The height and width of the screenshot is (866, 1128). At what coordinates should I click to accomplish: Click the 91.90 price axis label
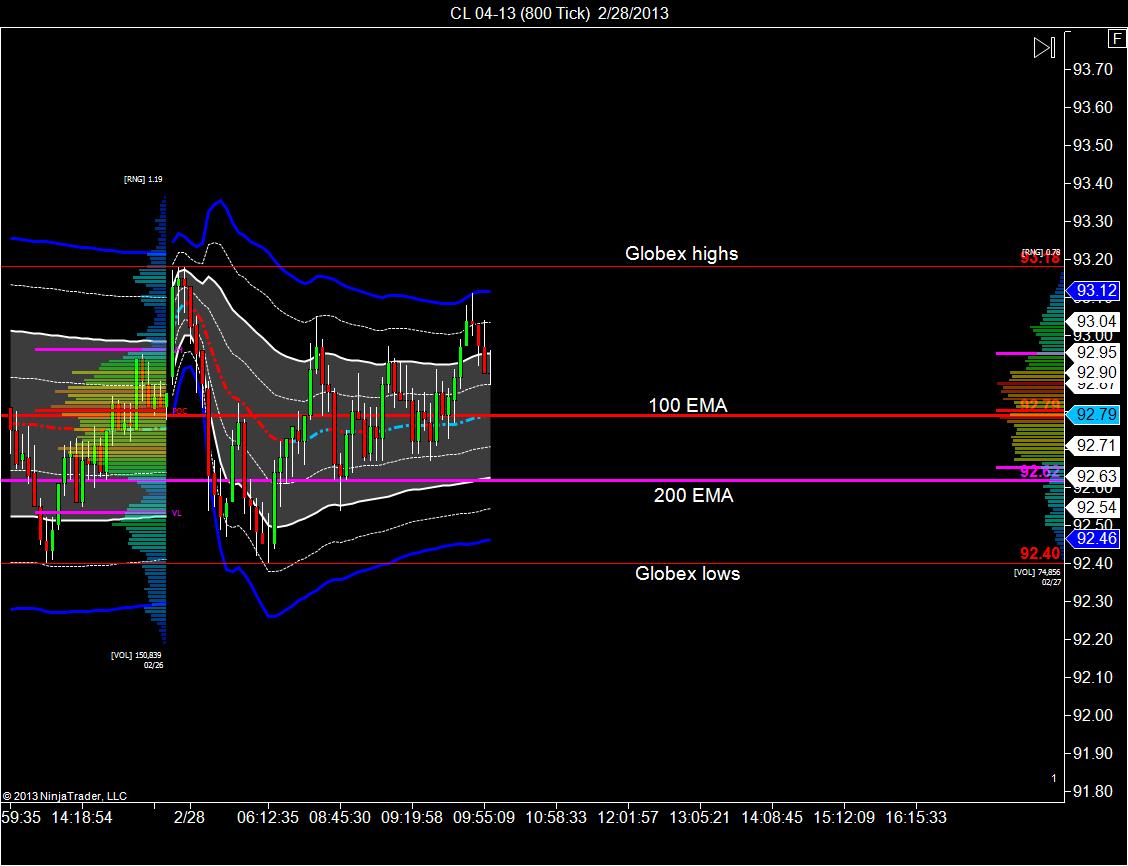(x=1093, y=754)
